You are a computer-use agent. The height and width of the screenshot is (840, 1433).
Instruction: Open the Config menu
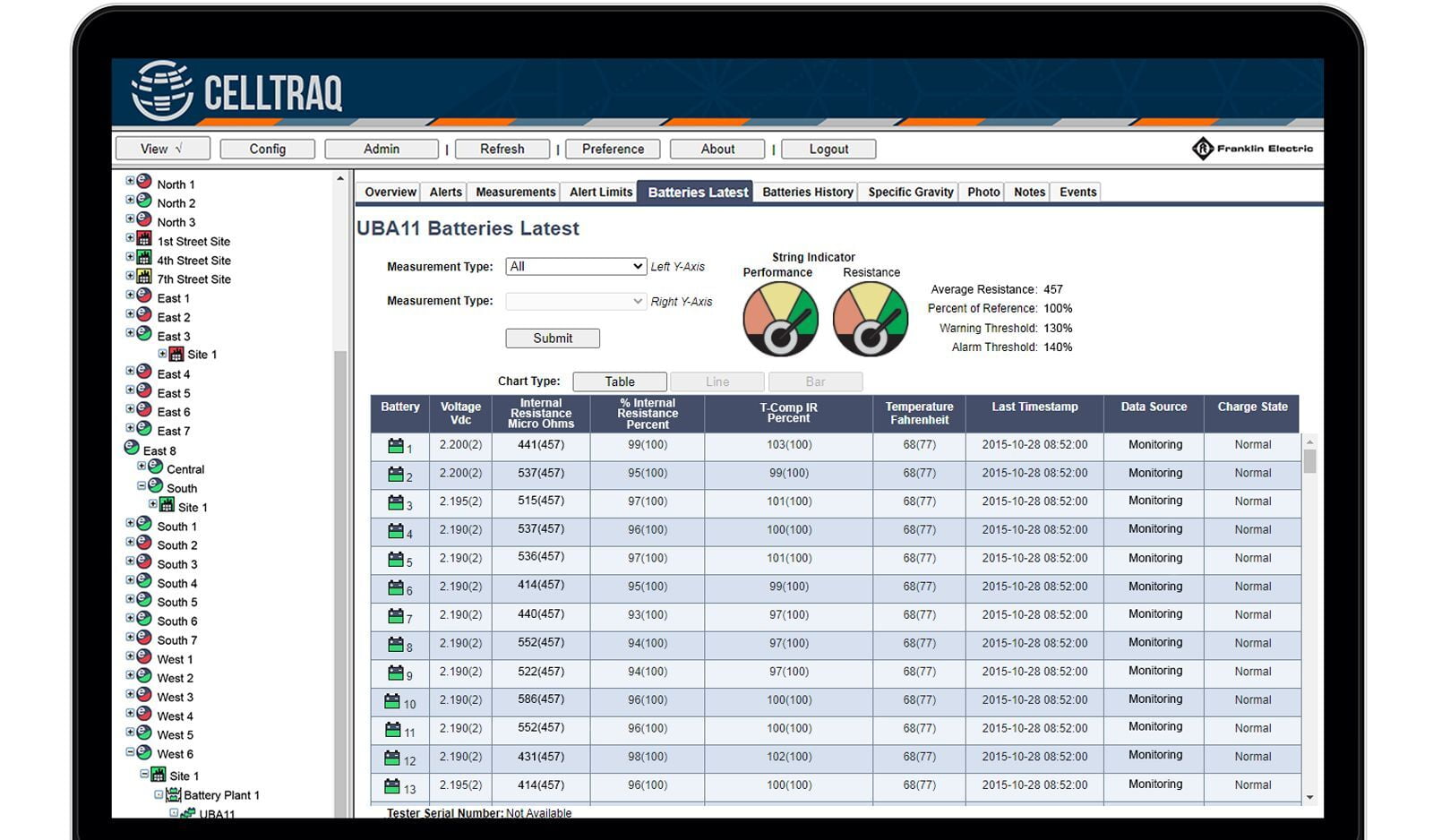point(268,149)
